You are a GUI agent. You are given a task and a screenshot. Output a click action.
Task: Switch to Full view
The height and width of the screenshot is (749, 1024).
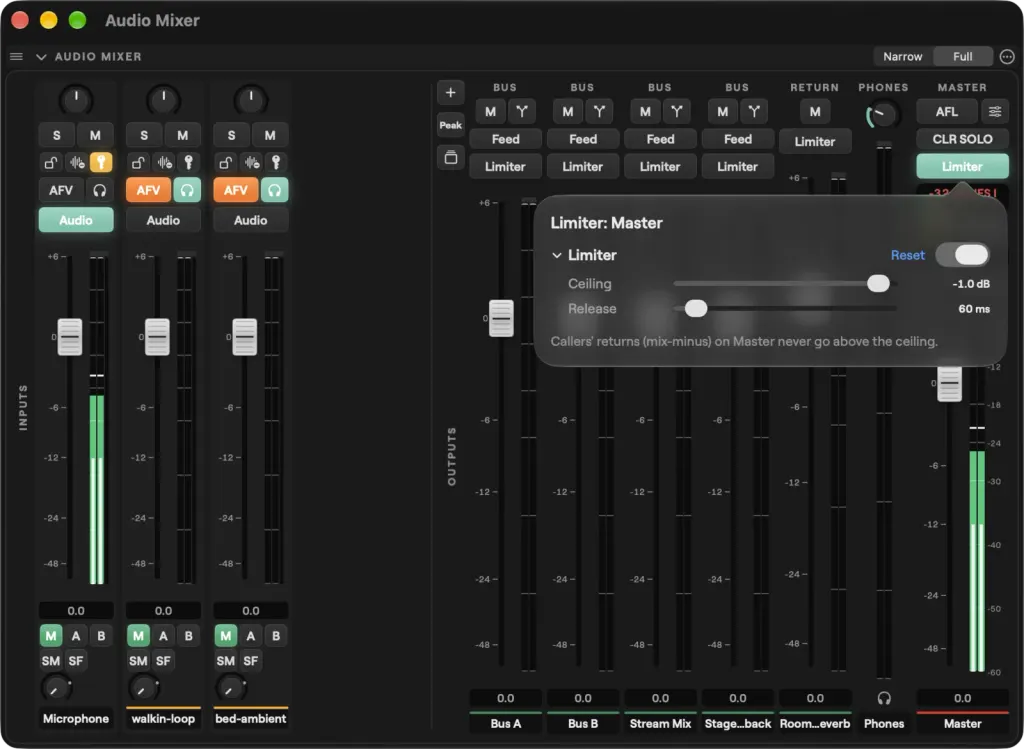coord(963,57)
